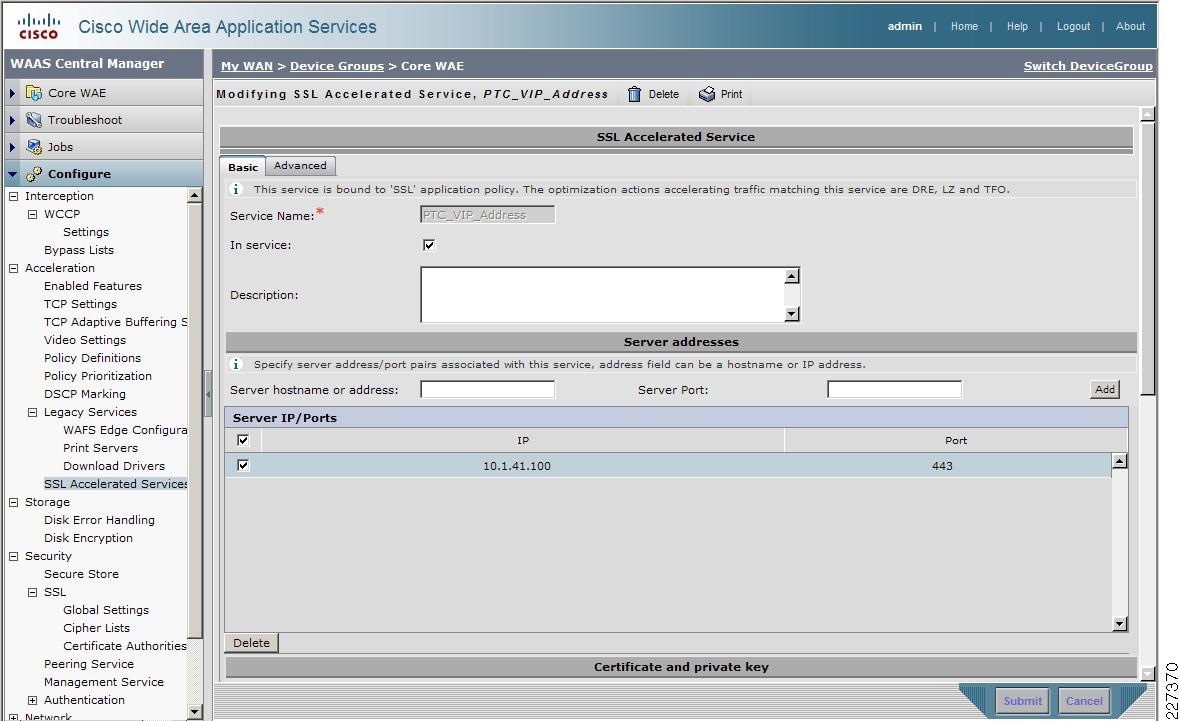Click the Submit button
Image resolution: width=1180 pixels, height=721 pixels.
pos(1023,701)
